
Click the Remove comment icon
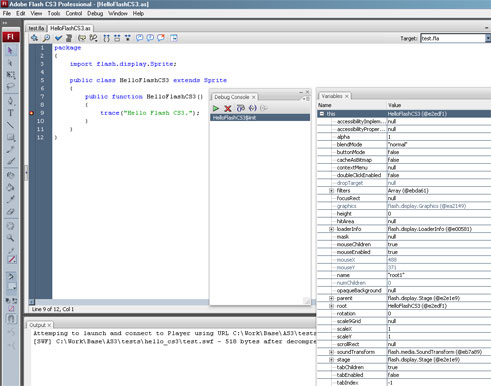pos(161,38)
